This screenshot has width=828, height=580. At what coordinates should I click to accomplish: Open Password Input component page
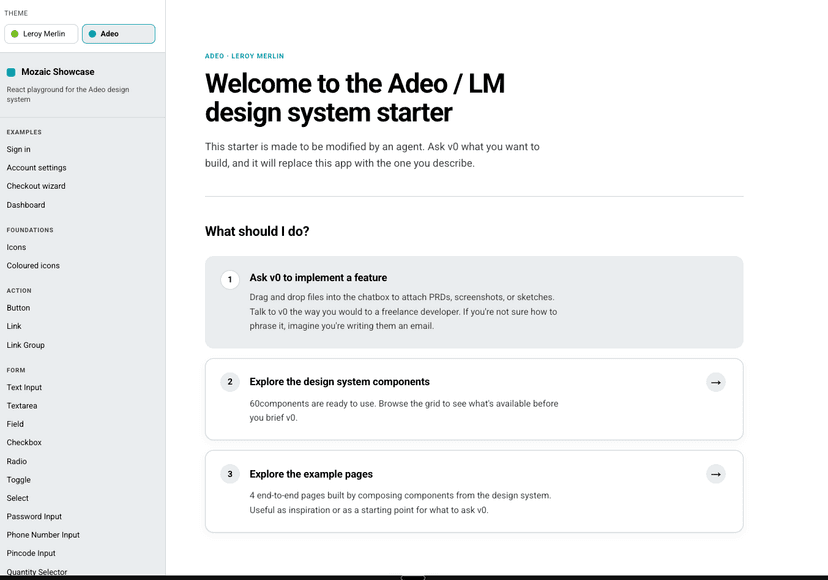tap(34, 517)
